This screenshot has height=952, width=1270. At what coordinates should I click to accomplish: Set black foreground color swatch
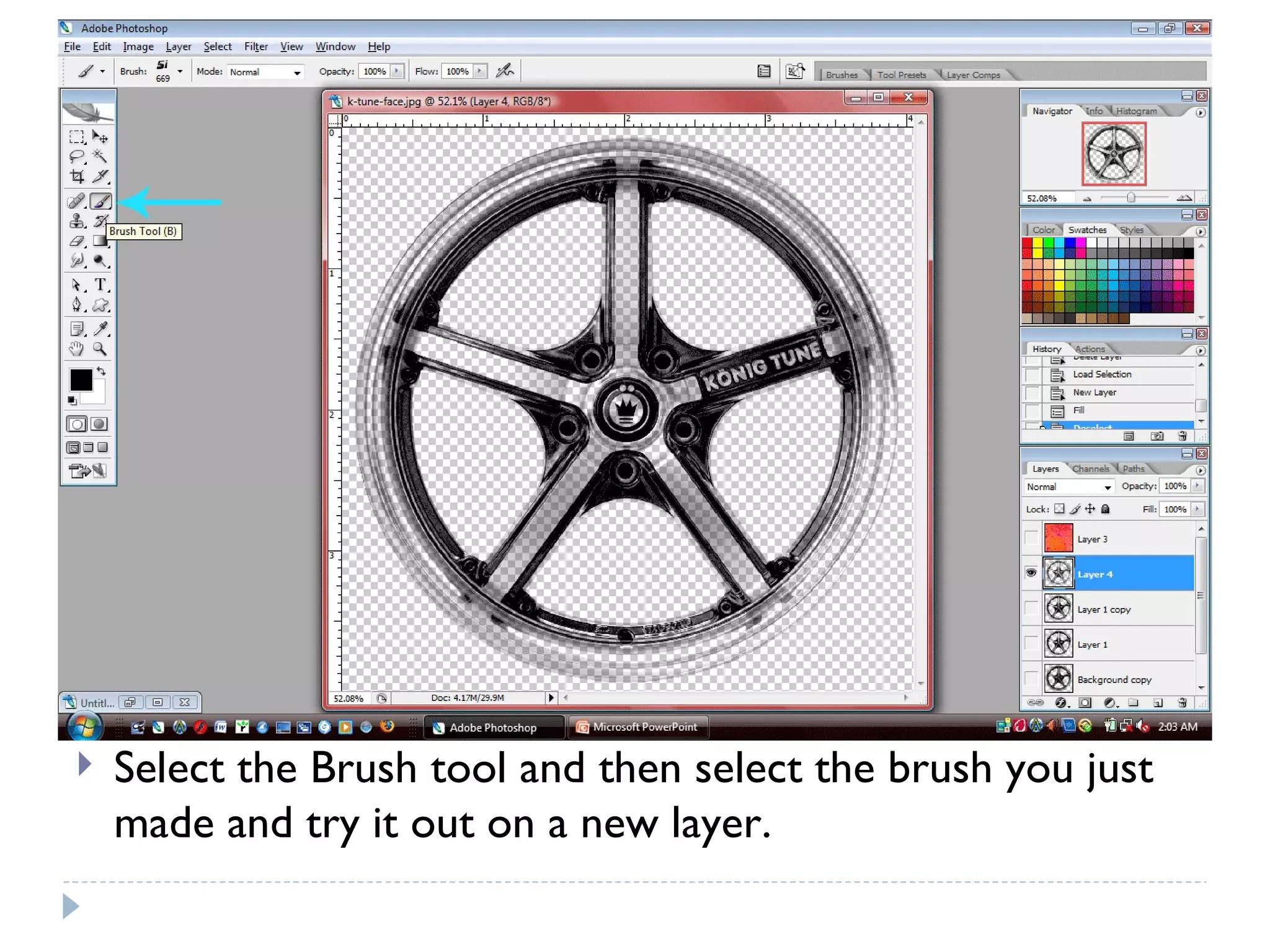click(x=81, y=380)
